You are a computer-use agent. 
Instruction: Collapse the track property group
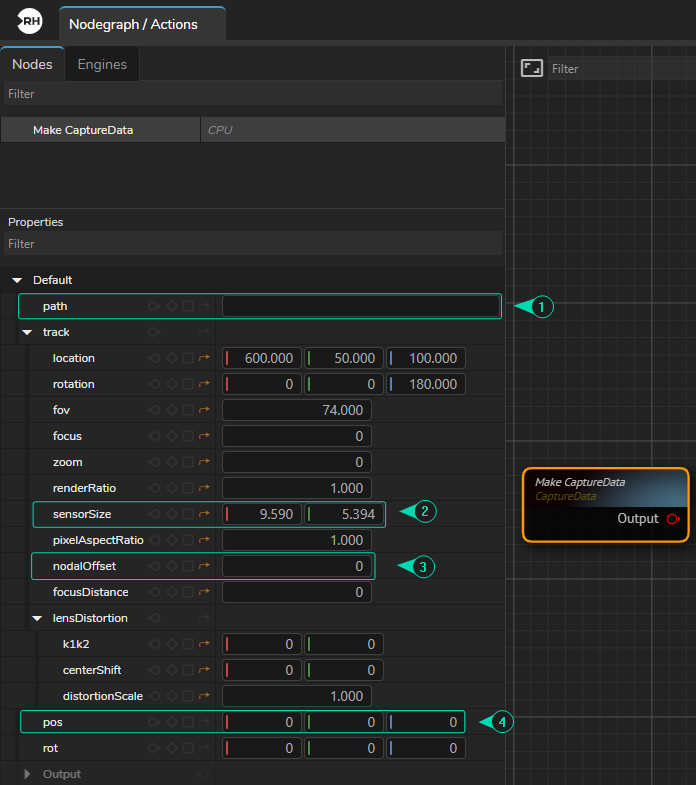(27, 332)
